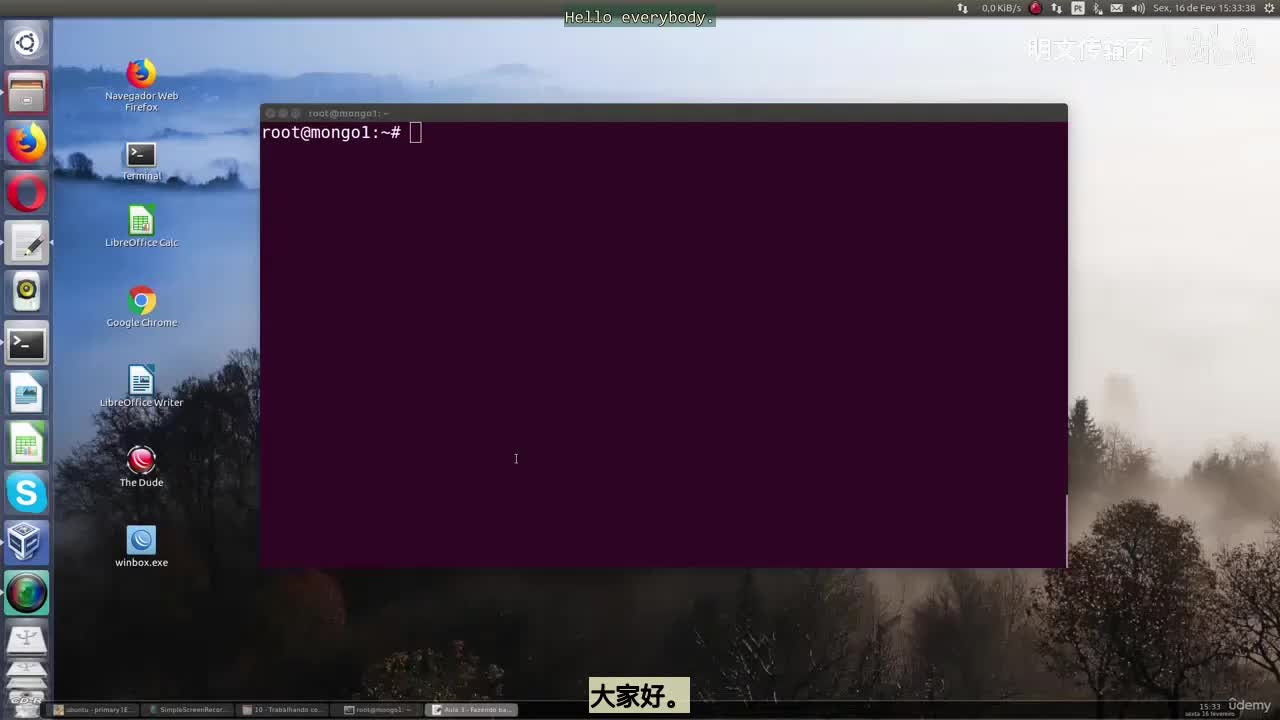
Task: Click the terminal prompt root@mongo1:~#
Action: point(331,133)
